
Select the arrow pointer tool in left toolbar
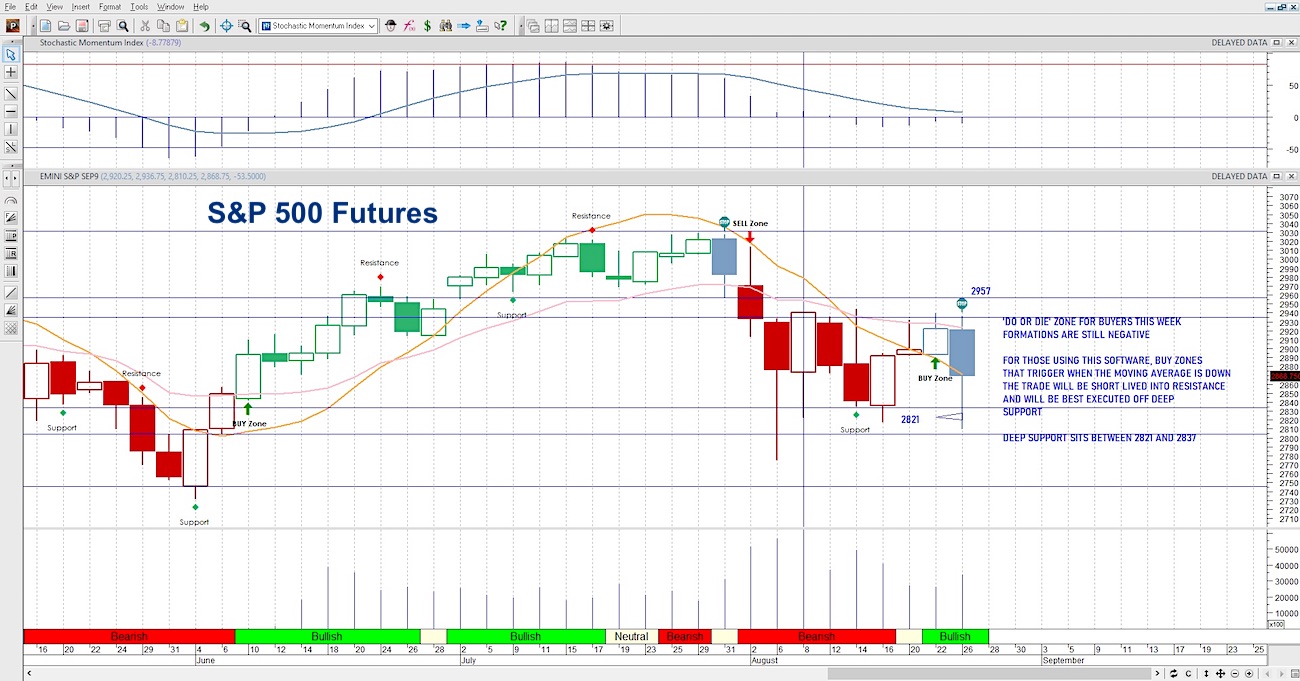click(11, 54)
